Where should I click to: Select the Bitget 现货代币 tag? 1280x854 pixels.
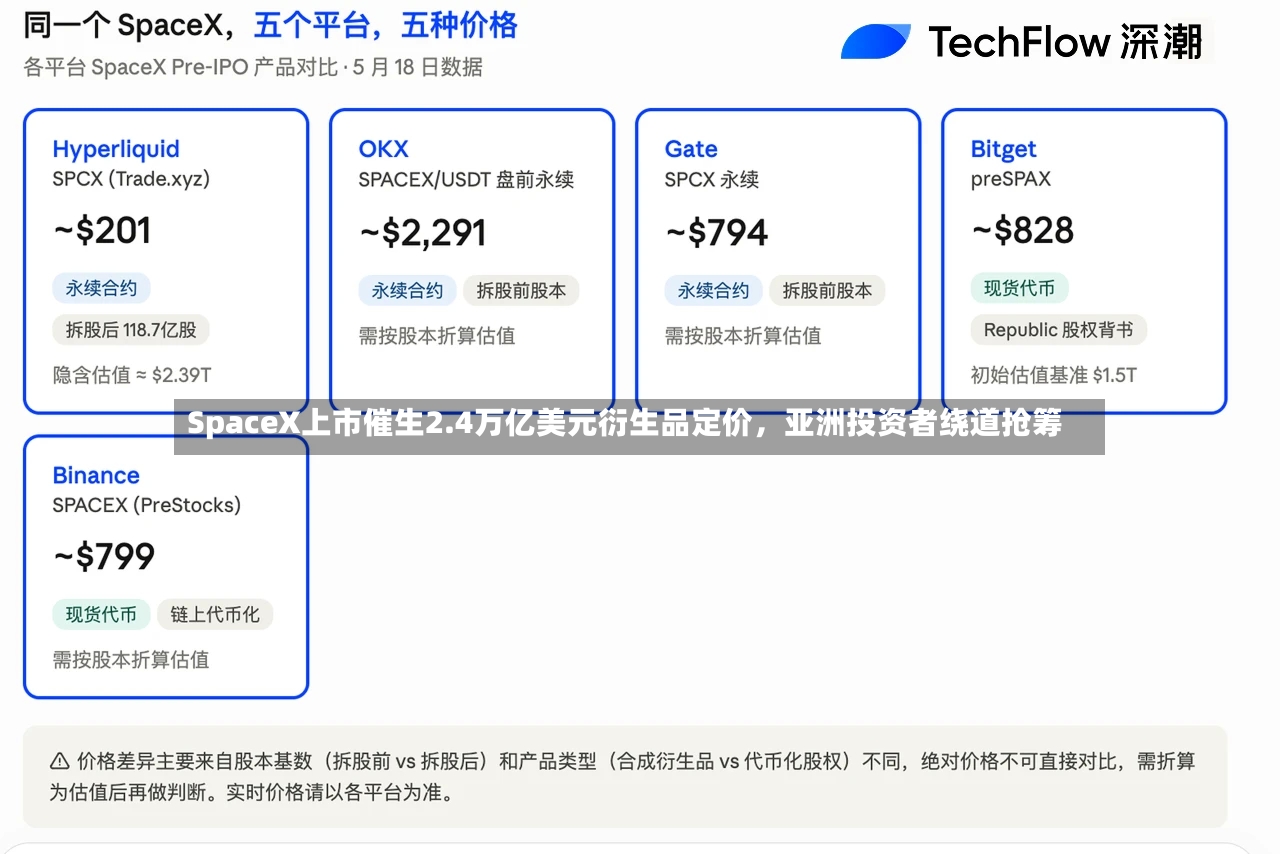pos(1019,289)
